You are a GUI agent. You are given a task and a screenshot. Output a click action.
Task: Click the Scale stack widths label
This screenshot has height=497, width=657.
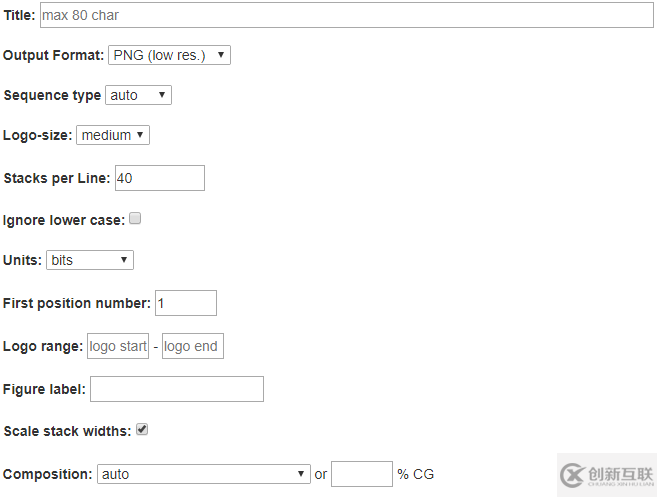(x=67, y=431)
